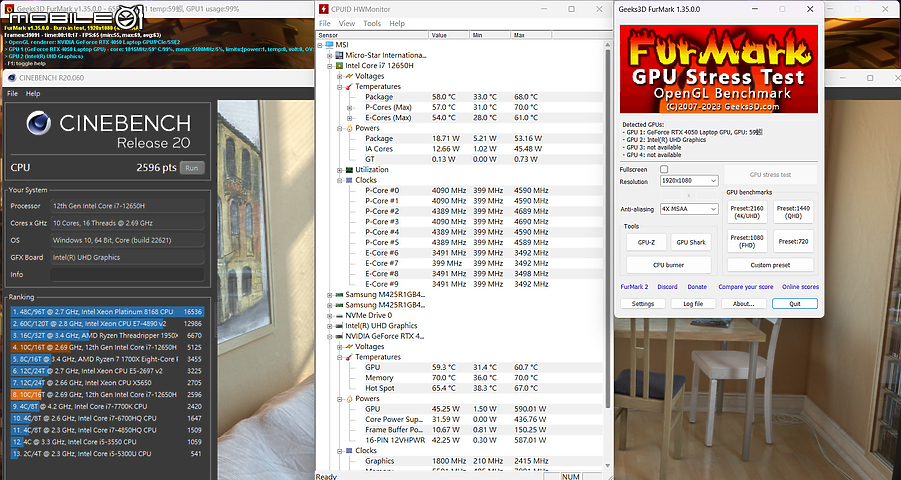Click the Max column header
The height and width of the screenshot is (480, 901).
(532, 35)
